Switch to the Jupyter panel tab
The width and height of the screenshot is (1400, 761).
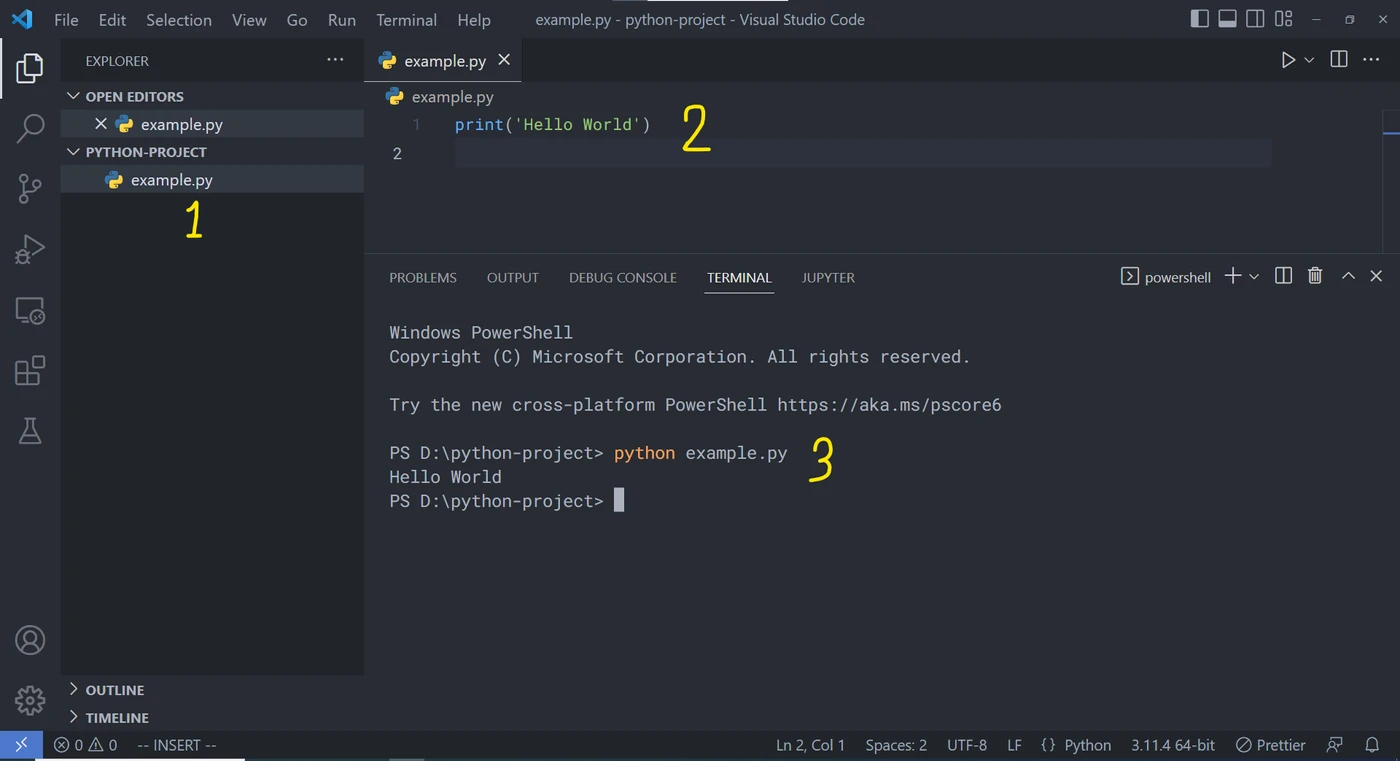[x=828, y=277]
